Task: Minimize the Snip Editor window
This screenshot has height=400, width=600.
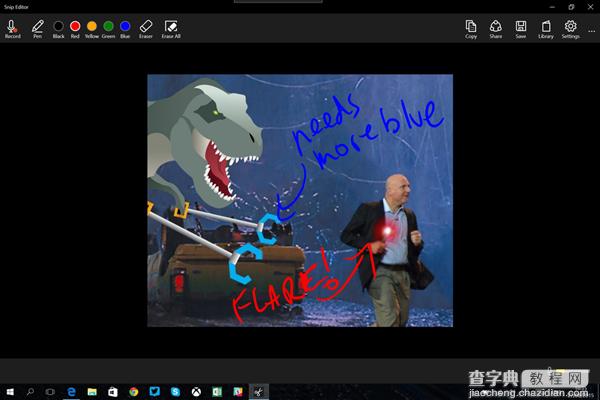Action: 552,7
